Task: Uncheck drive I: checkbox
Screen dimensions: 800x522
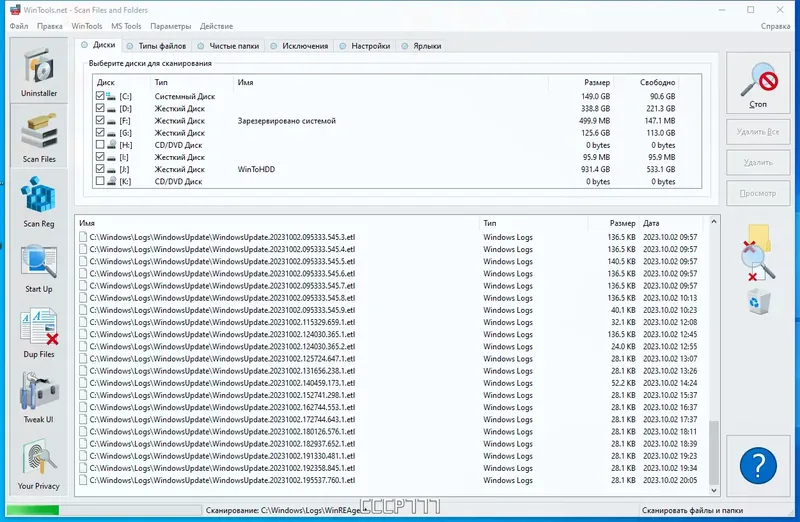Action: (x=100, y=157)
